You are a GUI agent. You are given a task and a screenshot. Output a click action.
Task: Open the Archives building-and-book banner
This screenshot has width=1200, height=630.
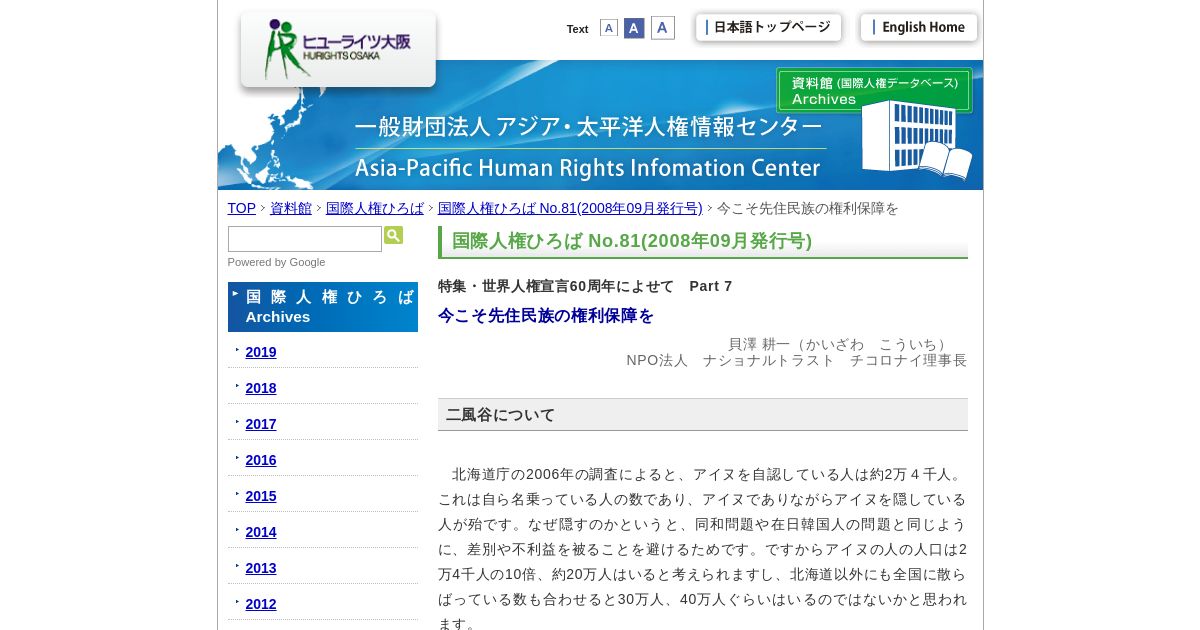(874, 124)
